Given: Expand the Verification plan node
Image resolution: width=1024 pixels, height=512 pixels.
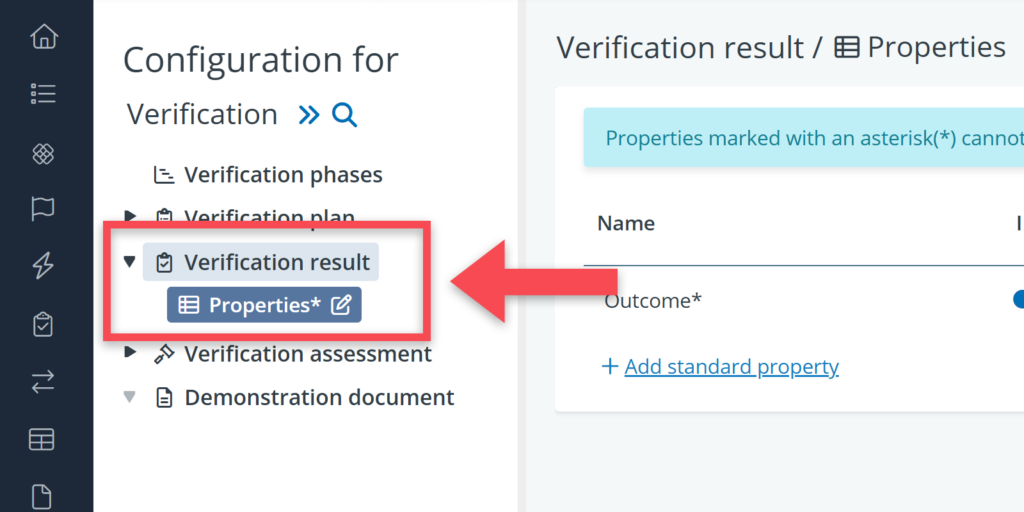Looking at the screenshot, I should click(x=130, y=216).
